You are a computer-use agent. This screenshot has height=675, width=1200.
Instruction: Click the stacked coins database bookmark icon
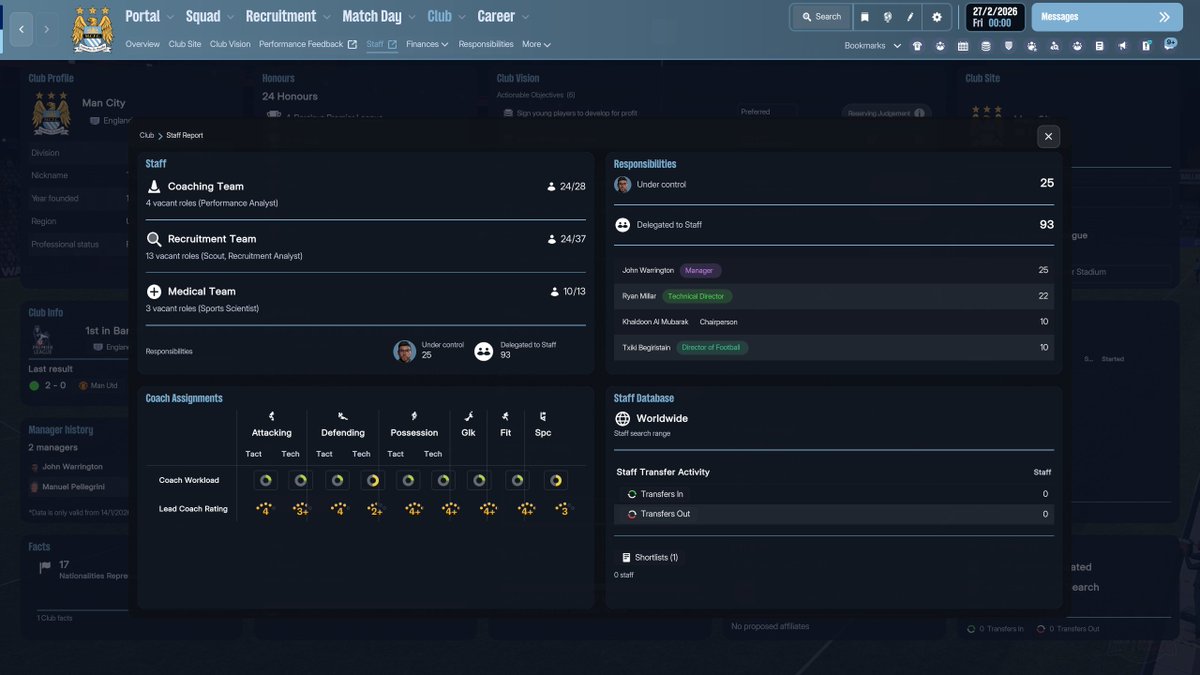tap(986, 46)
